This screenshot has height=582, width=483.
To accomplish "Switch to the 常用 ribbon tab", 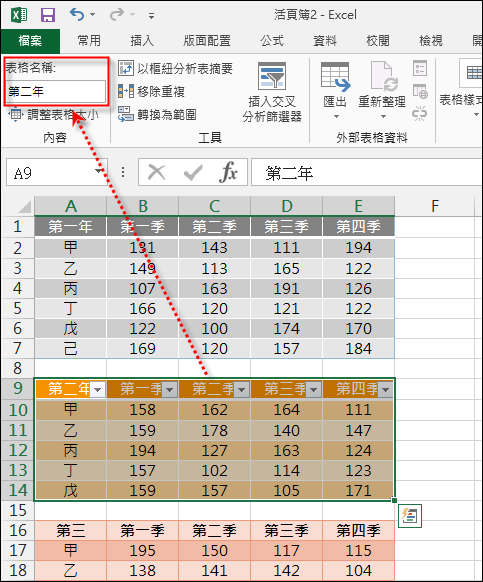I will [89, 40].
